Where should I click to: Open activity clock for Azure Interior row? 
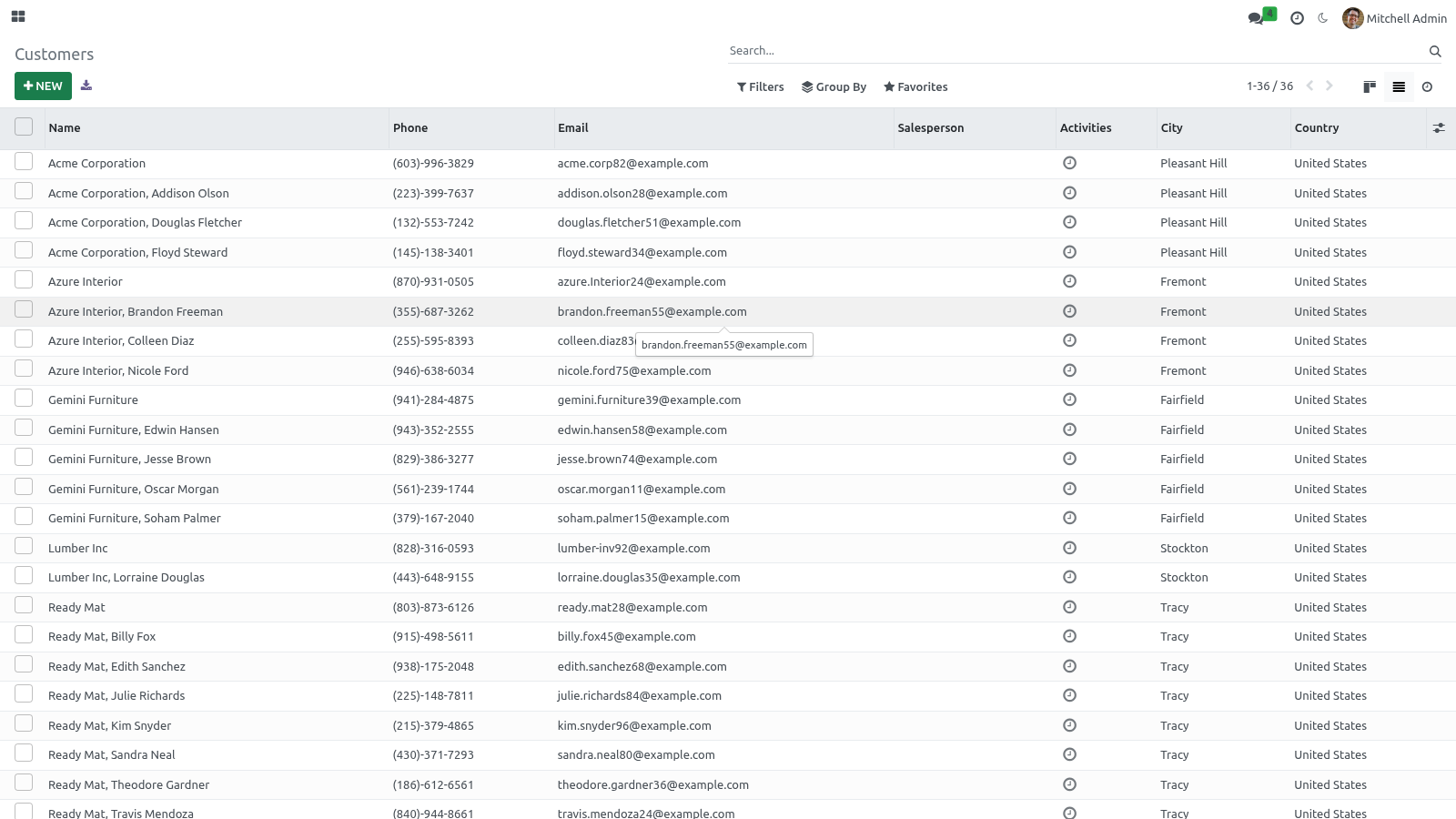[1070, 281]
